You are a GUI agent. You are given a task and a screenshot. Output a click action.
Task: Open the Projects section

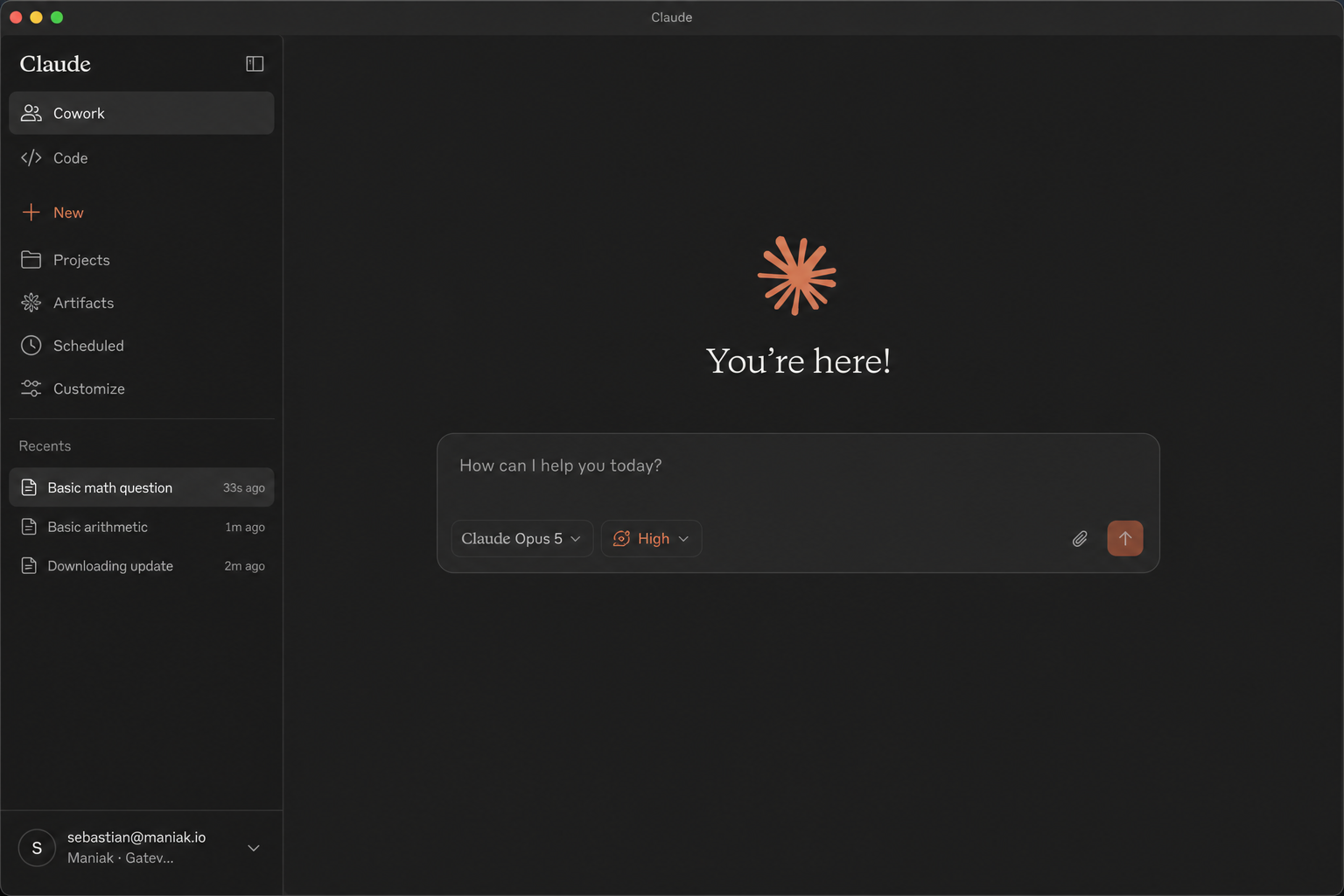pyautogui.click(x=142, y=260)
